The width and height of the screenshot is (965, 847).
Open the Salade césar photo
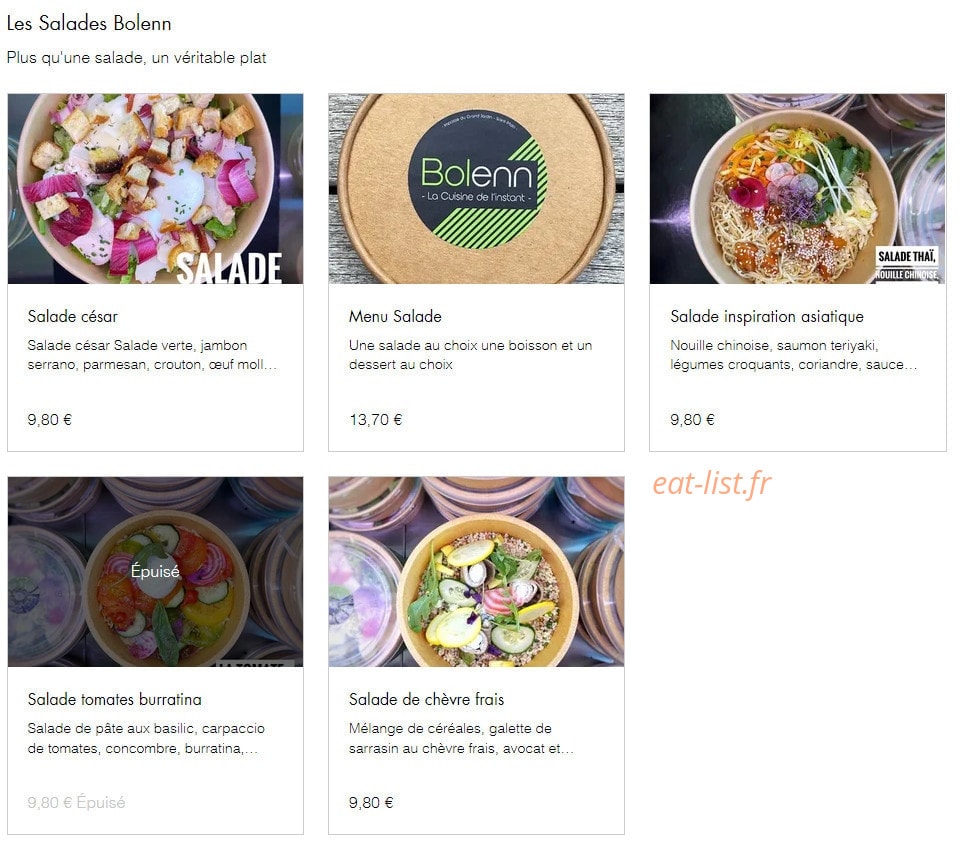pos(155,188)
